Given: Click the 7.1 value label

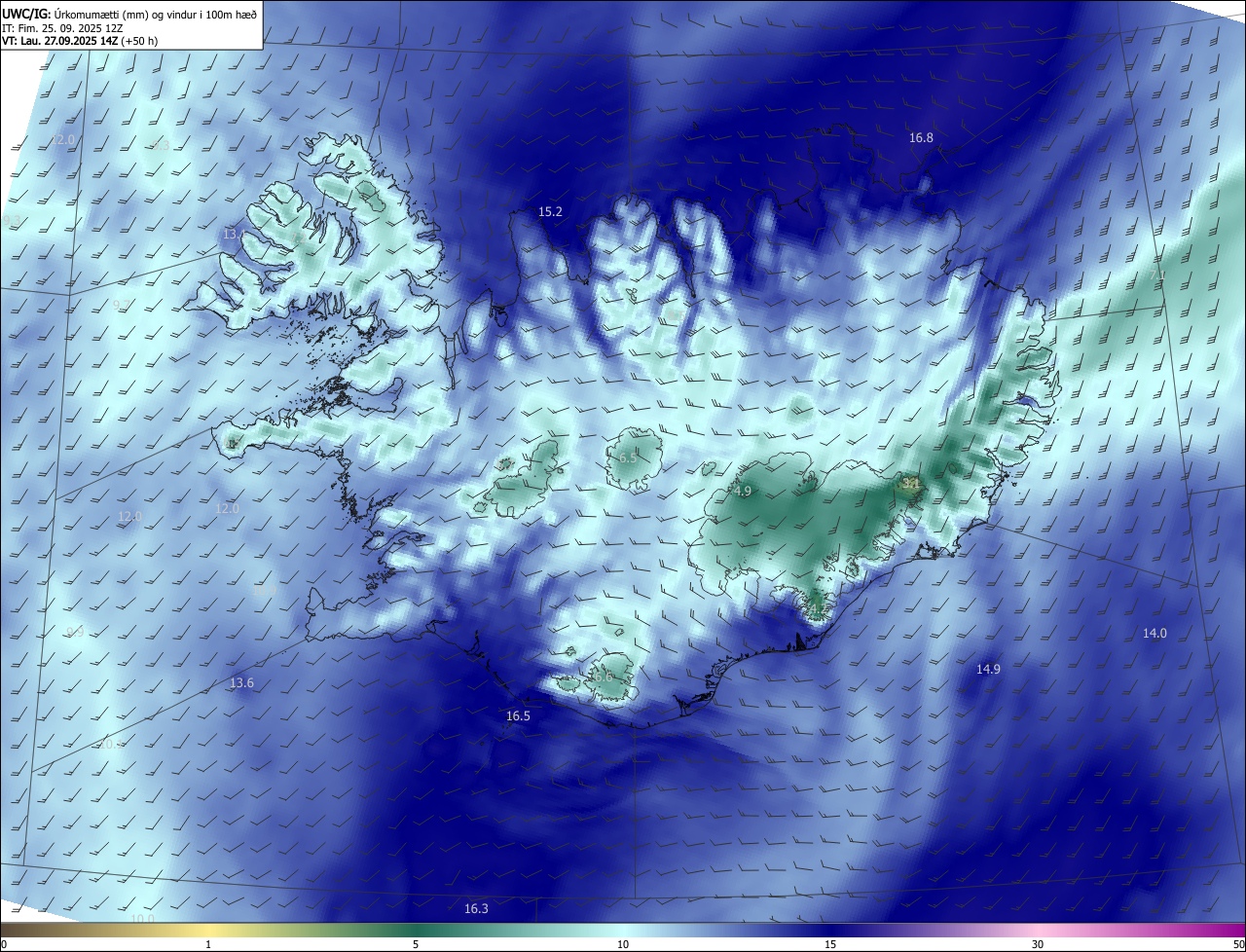Looking at the screenshot, I should 1157,275.
